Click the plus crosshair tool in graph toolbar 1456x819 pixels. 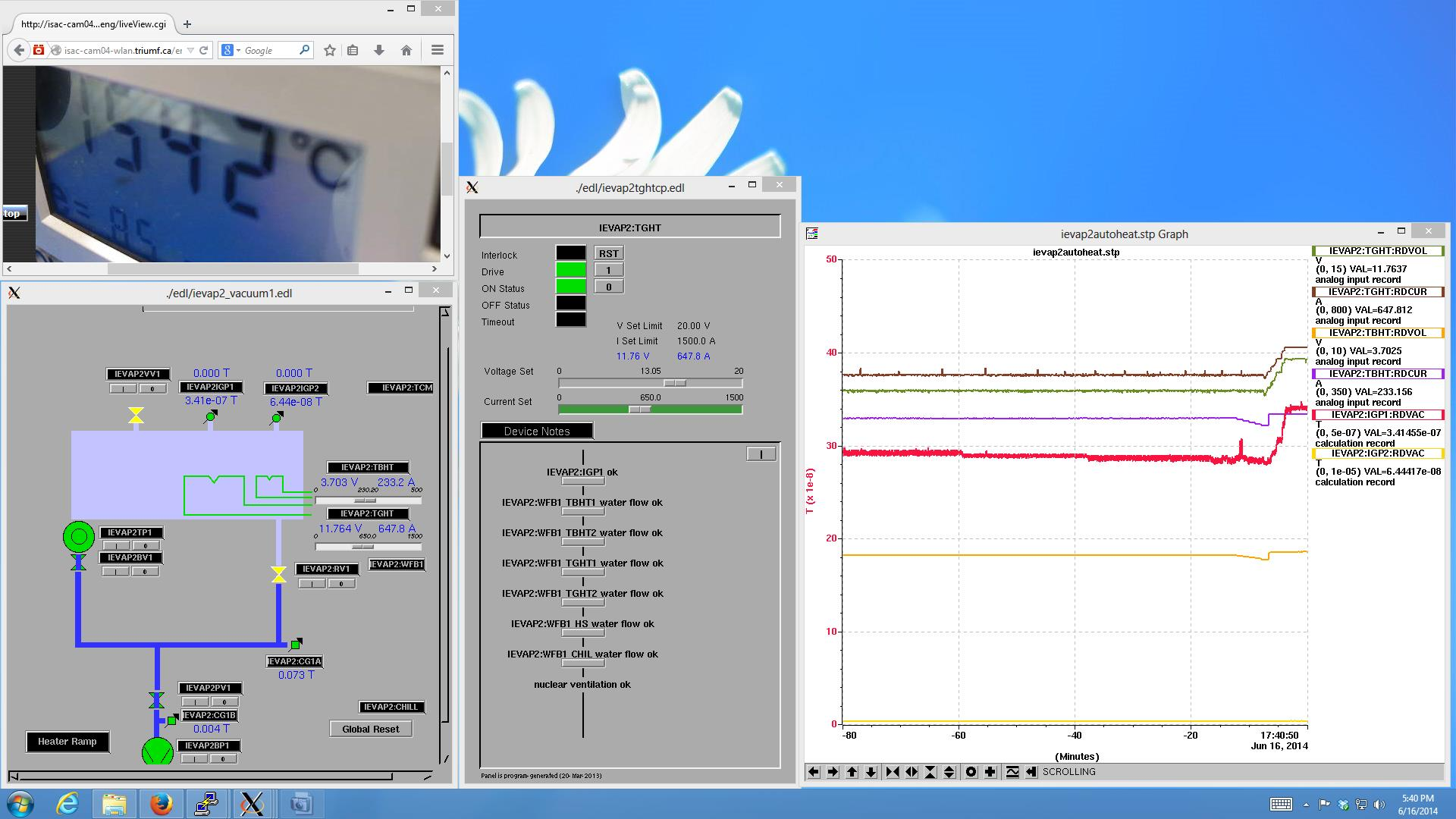990,772
